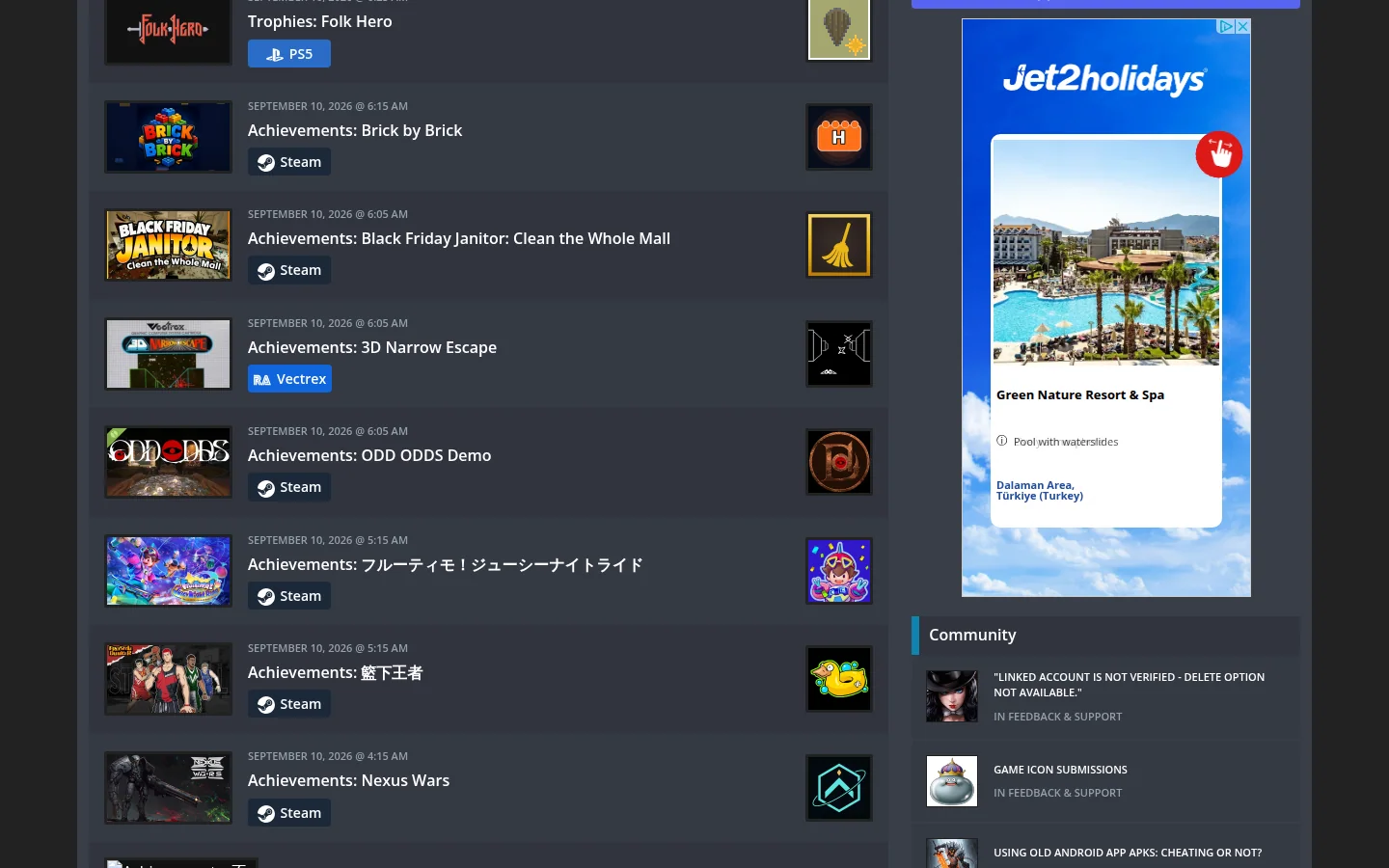Screen dimensions: 1389x868
Task: Select the Vectrex platform tag
Action: 289,379
